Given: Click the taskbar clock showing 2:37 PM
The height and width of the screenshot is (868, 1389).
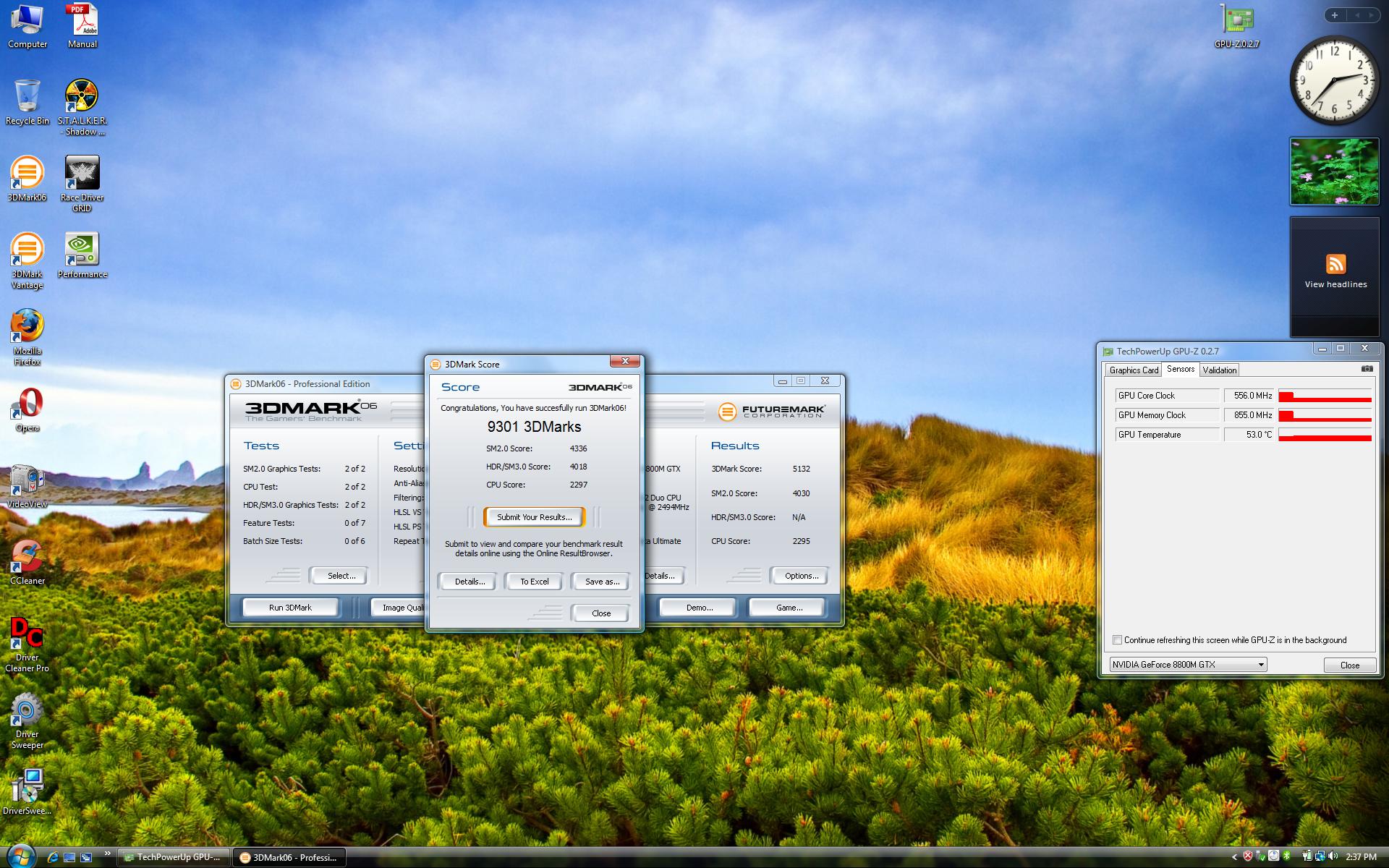Looking at the screenshot, I should pyautogui.click(x=1361, y=857).
